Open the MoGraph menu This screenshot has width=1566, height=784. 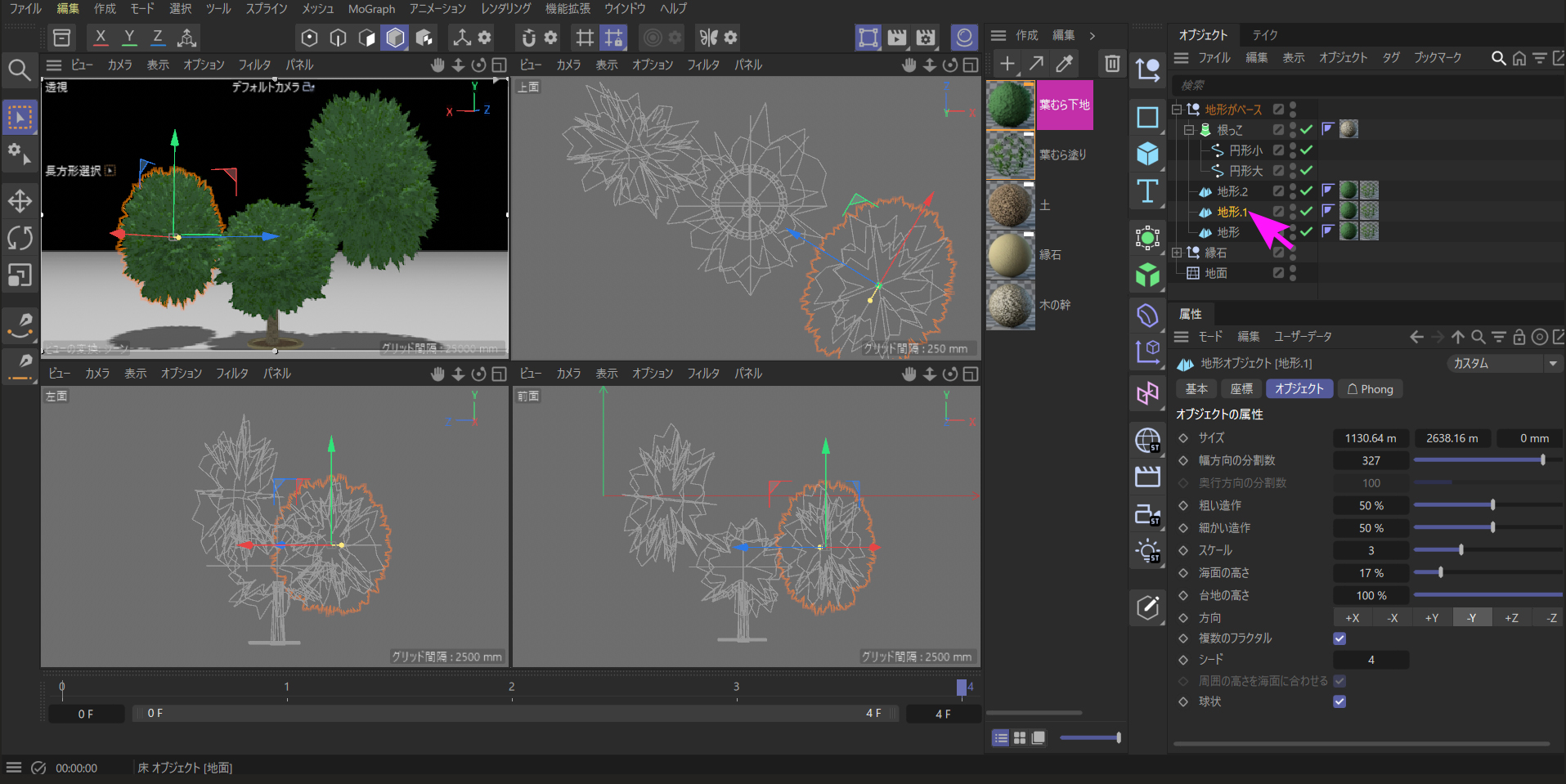pos(371,9)
